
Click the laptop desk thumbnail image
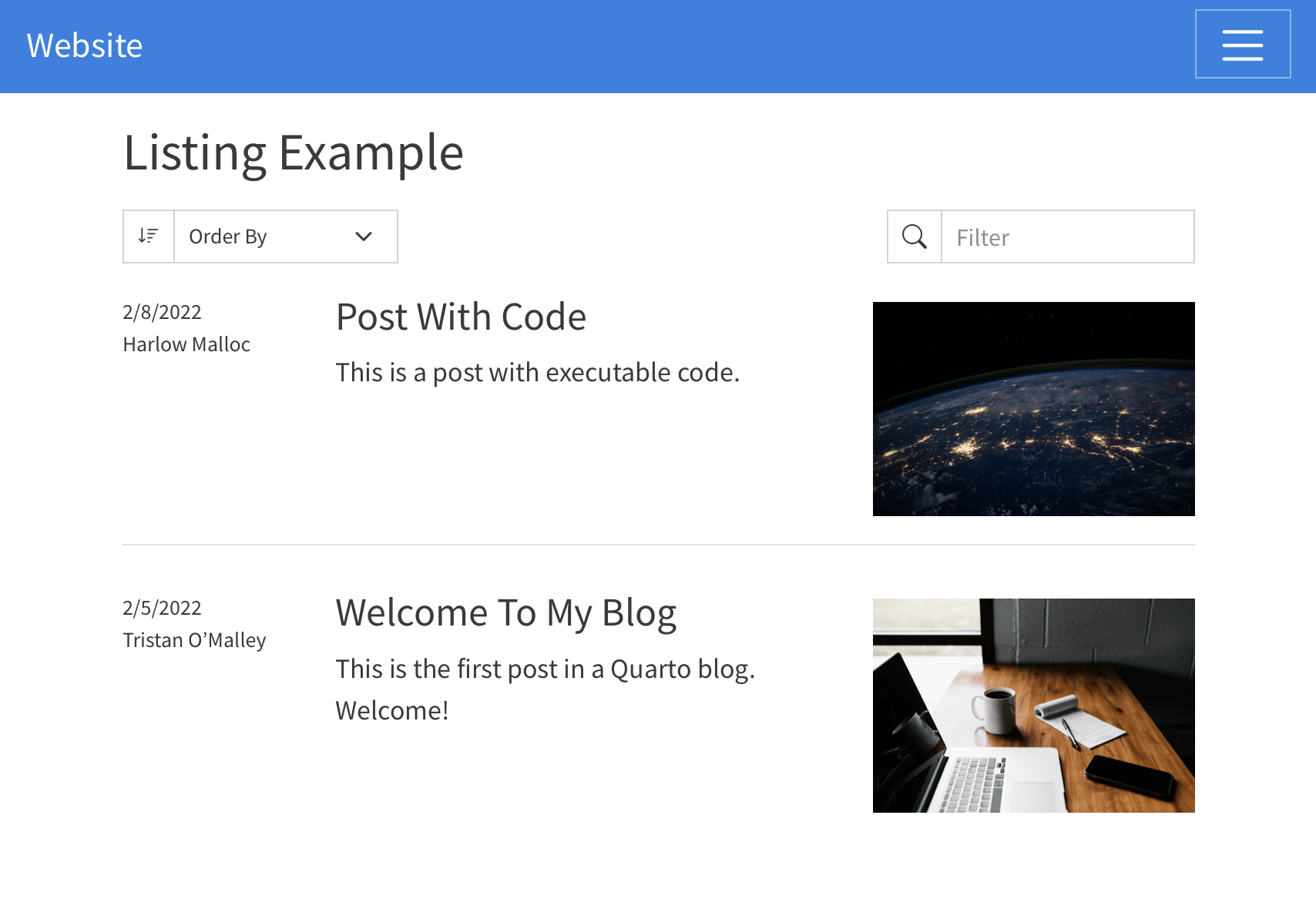[1033, 705]
